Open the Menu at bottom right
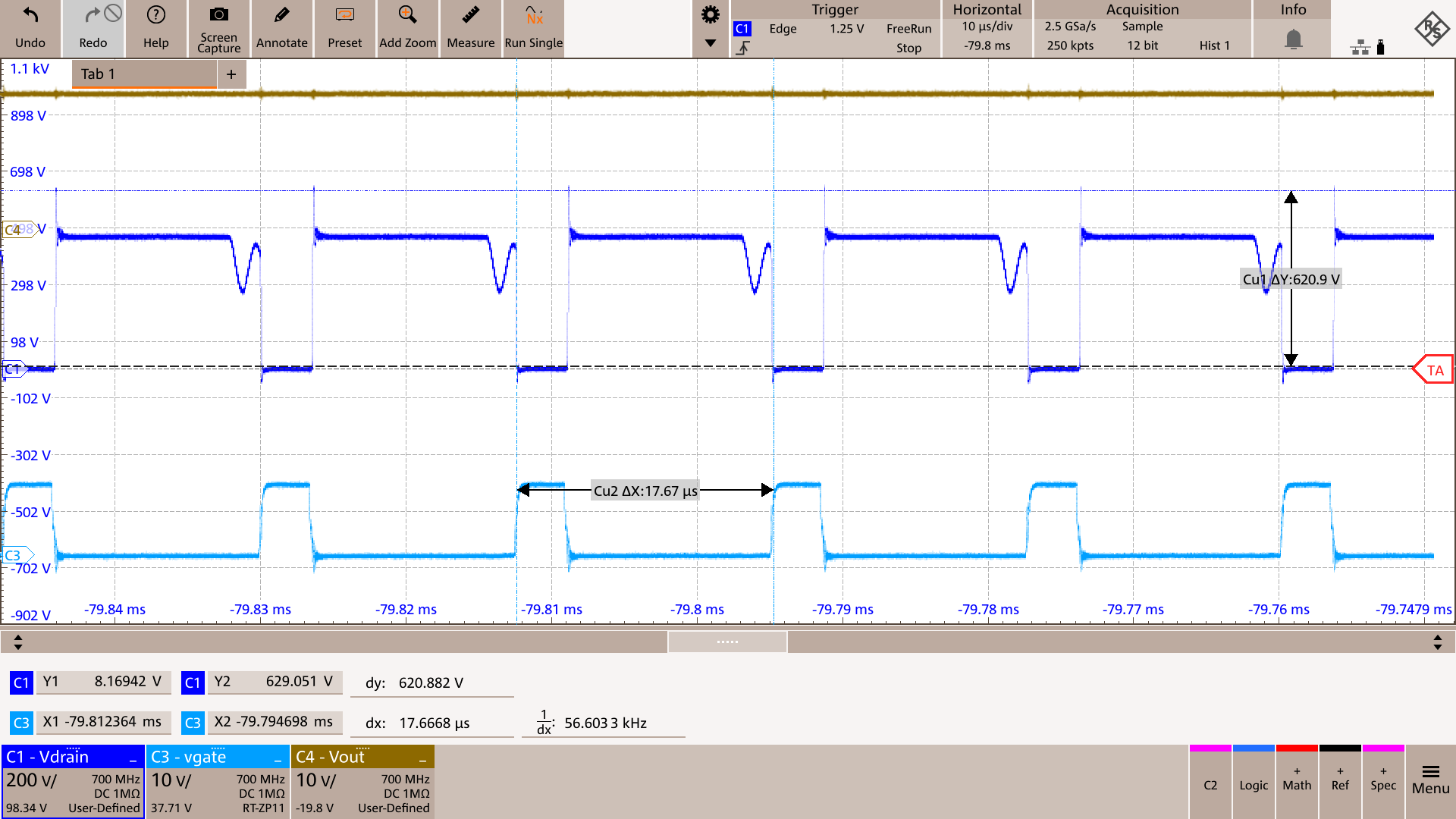This screenshot has width=1456, height=819. [x=1430, y=781]
